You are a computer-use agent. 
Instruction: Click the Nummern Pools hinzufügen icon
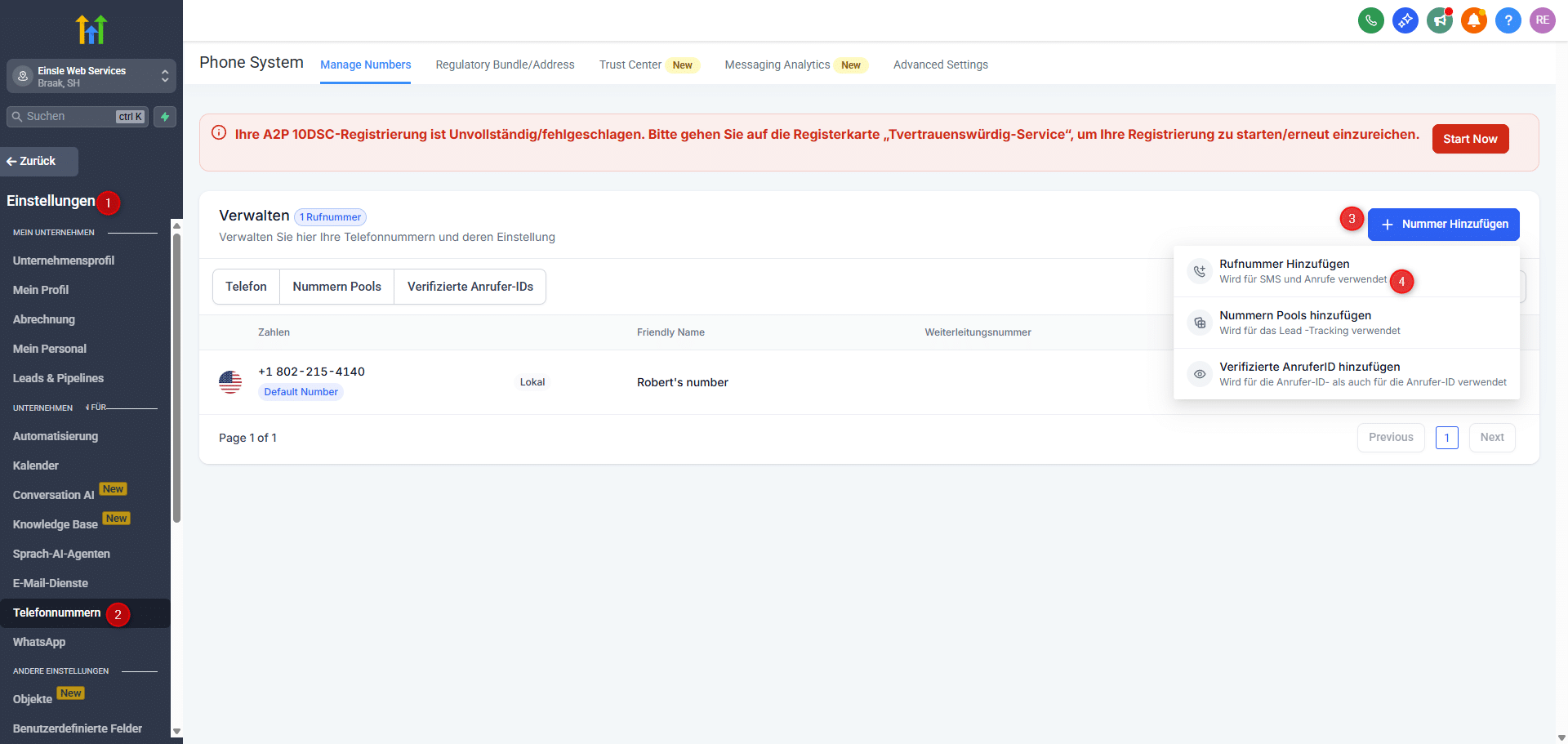[x=1200, y=323]
